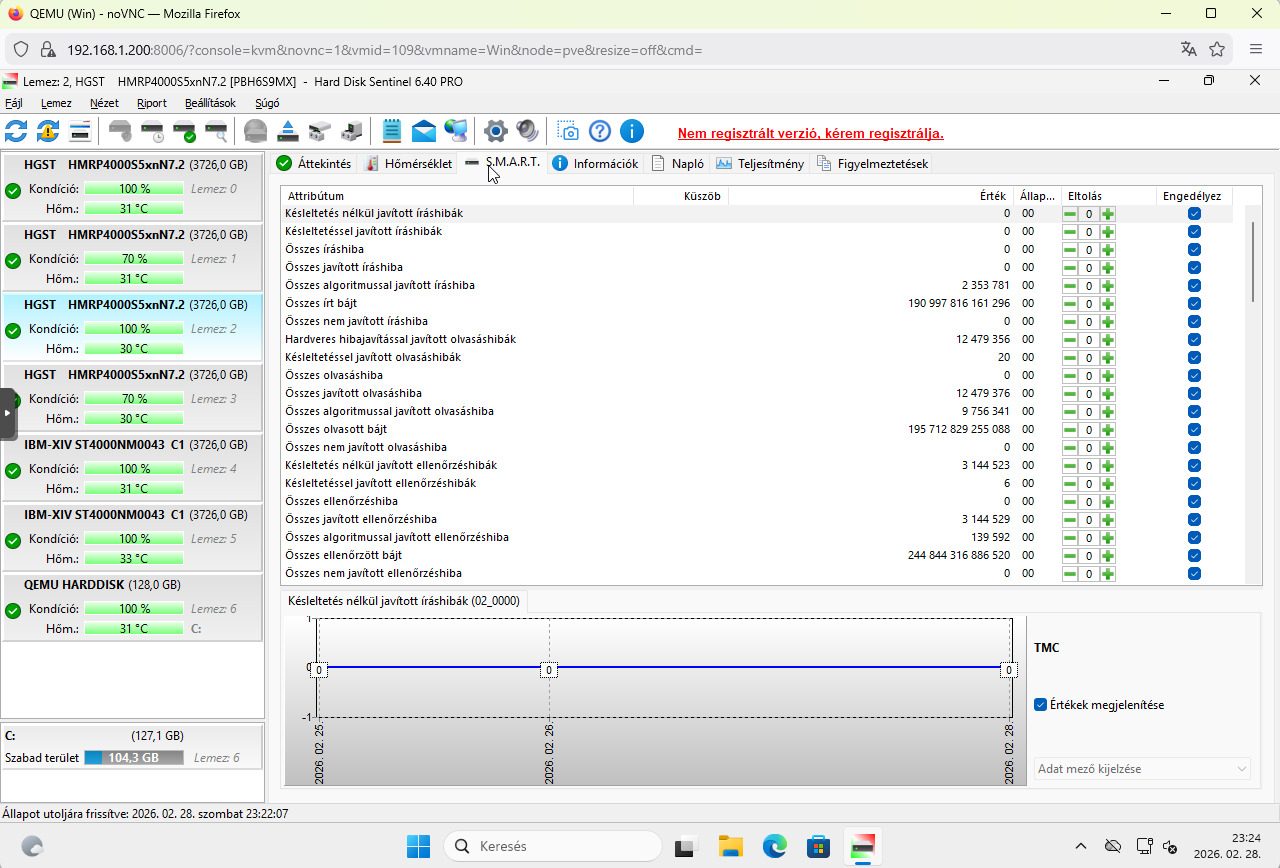This screenshot has height=868, width=1280.
Task: Open the Beállítások menu
Action: tap(210, 103)
